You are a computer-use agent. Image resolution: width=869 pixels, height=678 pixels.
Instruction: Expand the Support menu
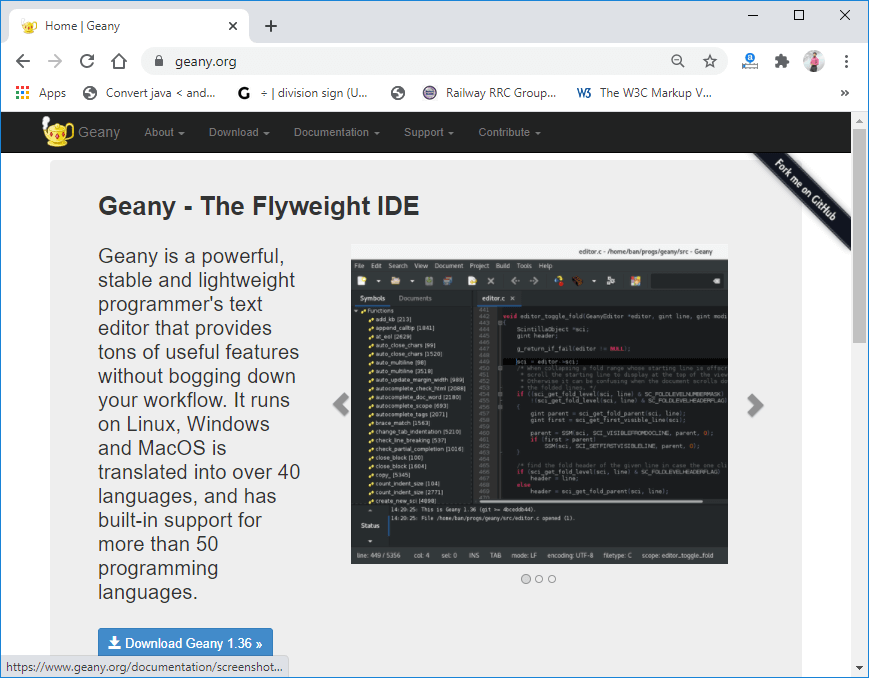point(428,132)
